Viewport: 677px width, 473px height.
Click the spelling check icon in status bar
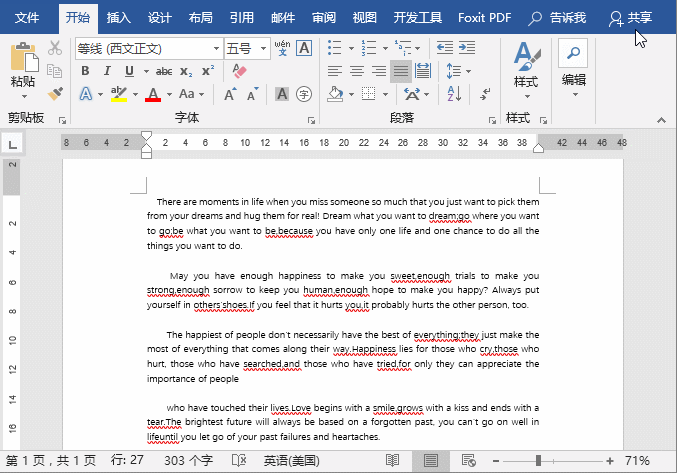coord(239,460)
